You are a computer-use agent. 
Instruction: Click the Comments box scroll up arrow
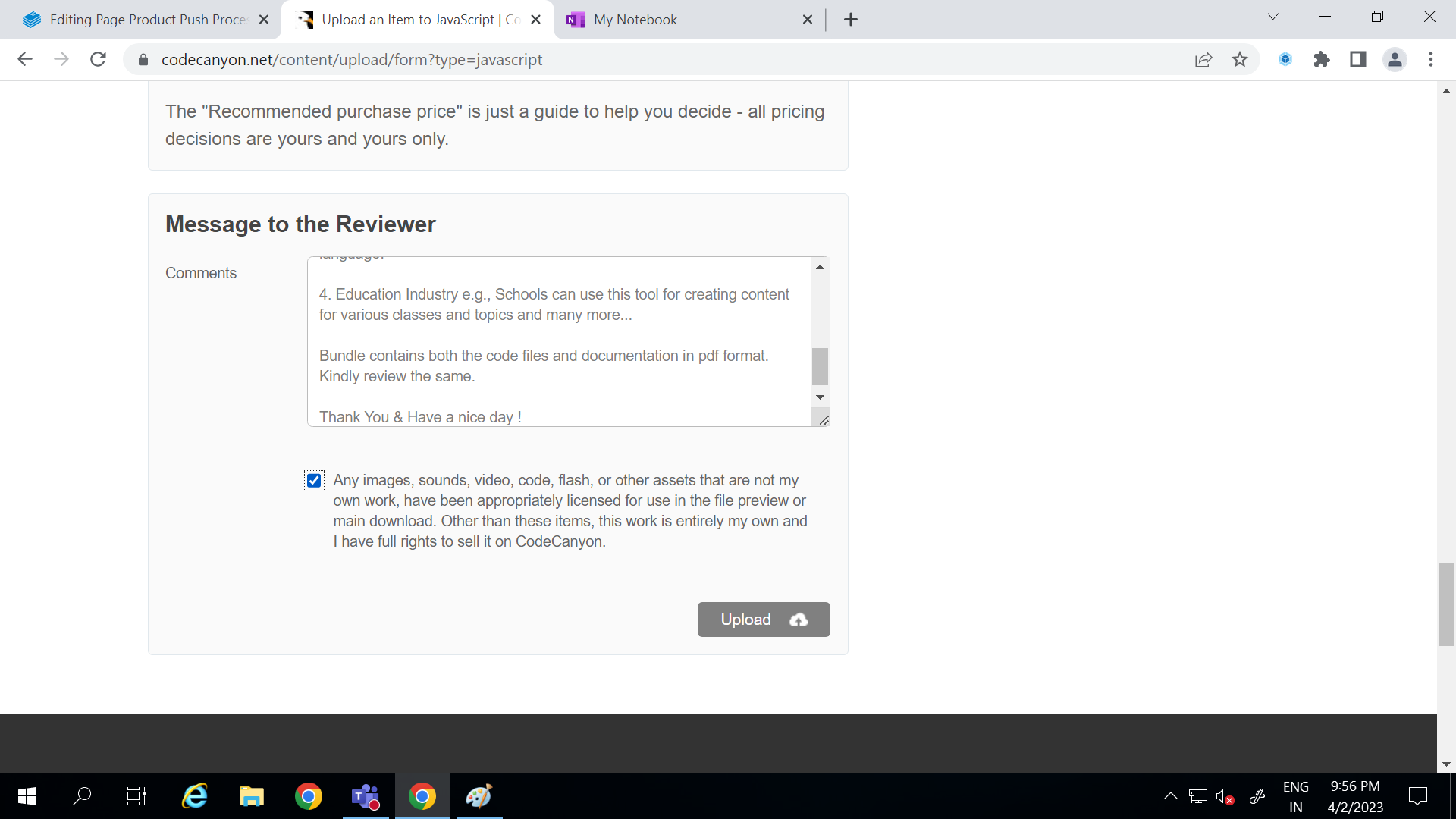820,267
